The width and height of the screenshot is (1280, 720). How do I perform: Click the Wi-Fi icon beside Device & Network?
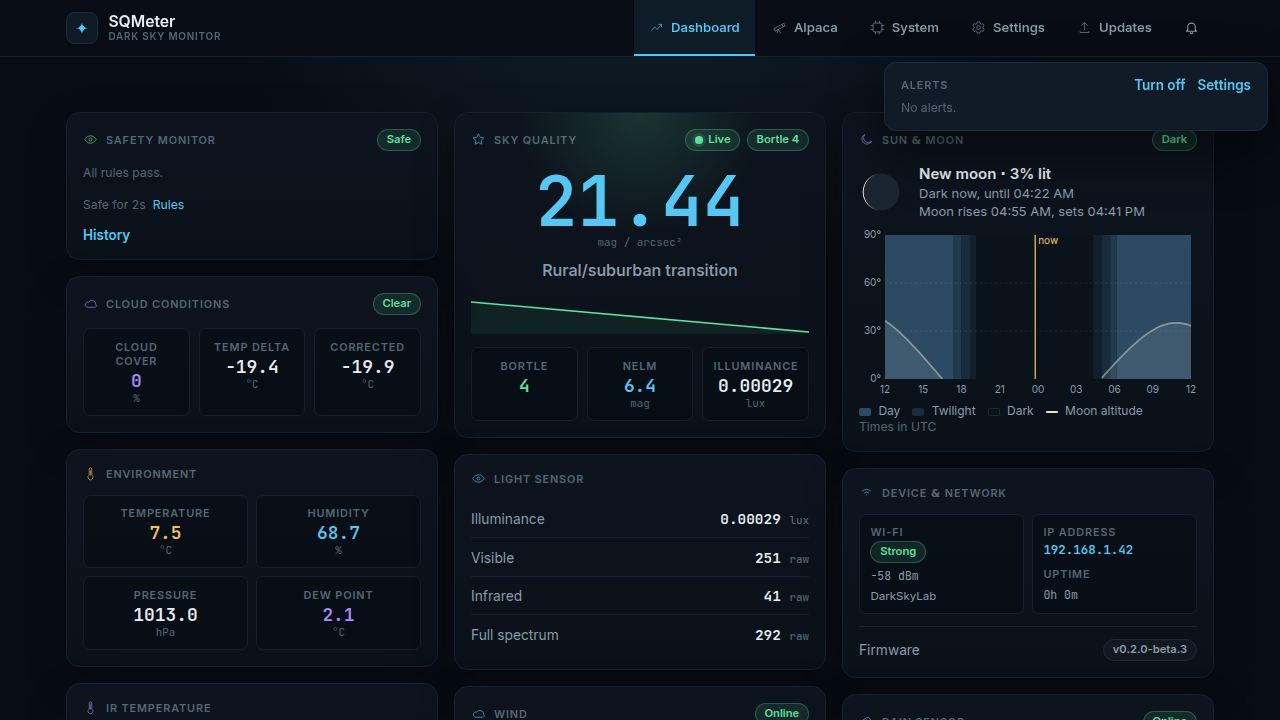(866, 493)
